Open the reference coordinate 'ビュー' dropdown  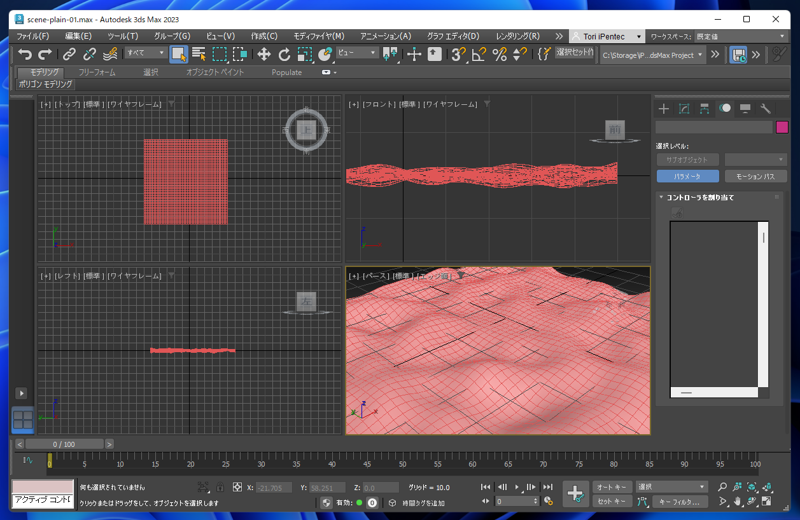coord(357,53)
